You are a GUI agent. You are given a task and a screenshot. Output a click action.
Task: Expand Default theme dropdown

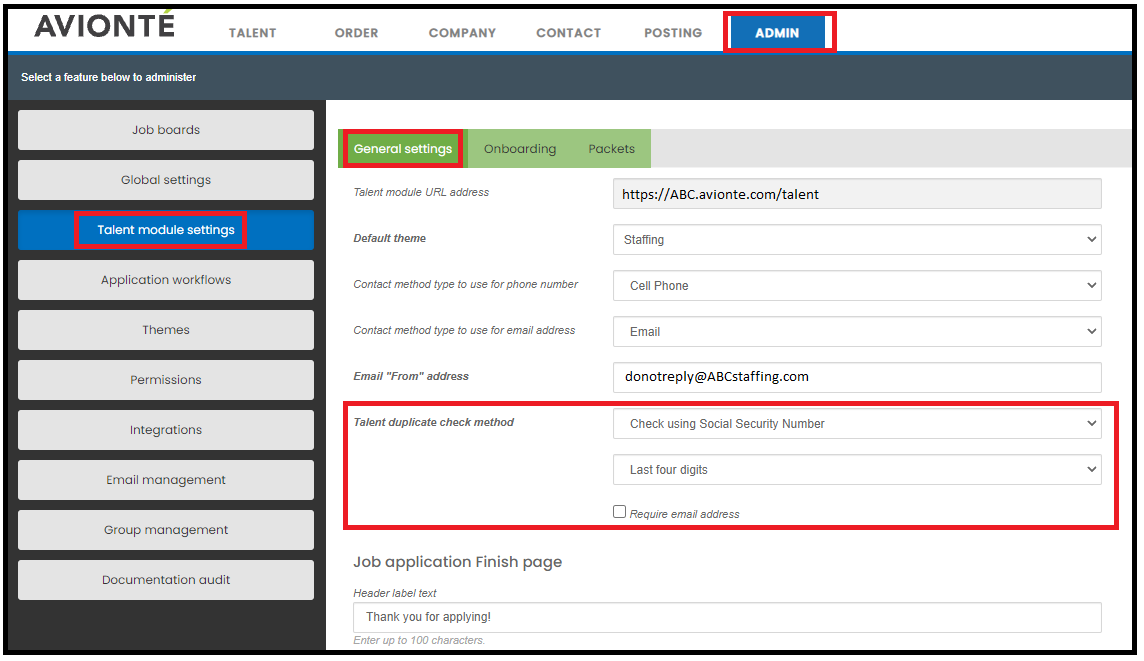pos(857,239)
